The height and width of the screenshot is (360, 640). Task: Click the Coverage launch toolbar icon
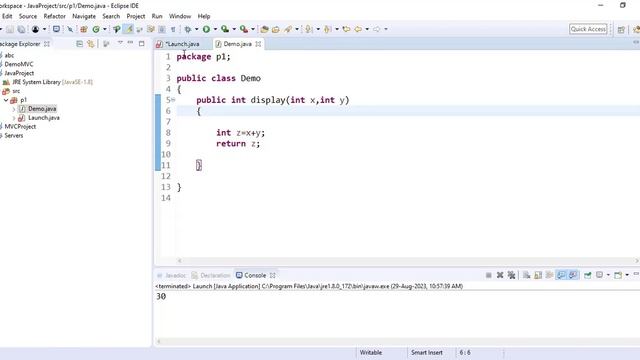pyautogui.click(x=225, y=29)
